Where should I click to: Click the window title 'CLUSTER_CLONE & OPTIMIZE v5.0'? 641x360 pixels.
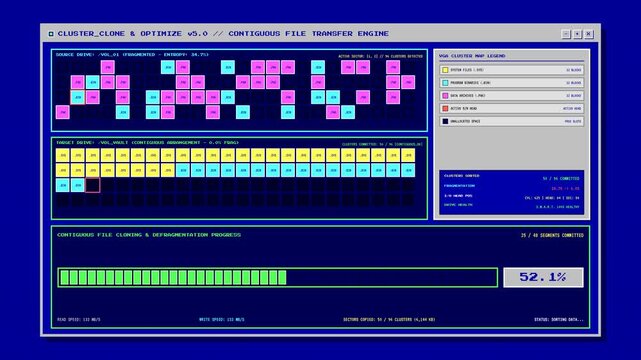coord(132,34)
